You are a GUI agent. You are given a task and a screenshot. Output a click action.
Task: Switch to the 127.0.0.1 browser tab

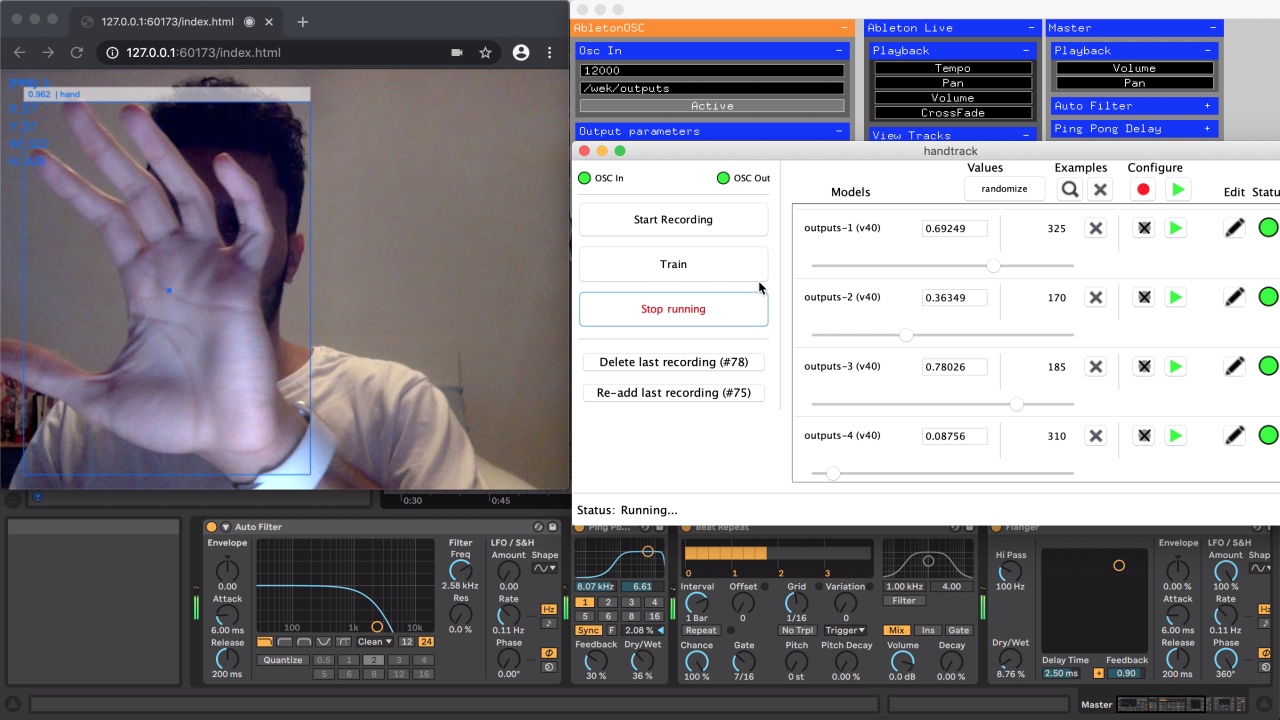[167, 21]
